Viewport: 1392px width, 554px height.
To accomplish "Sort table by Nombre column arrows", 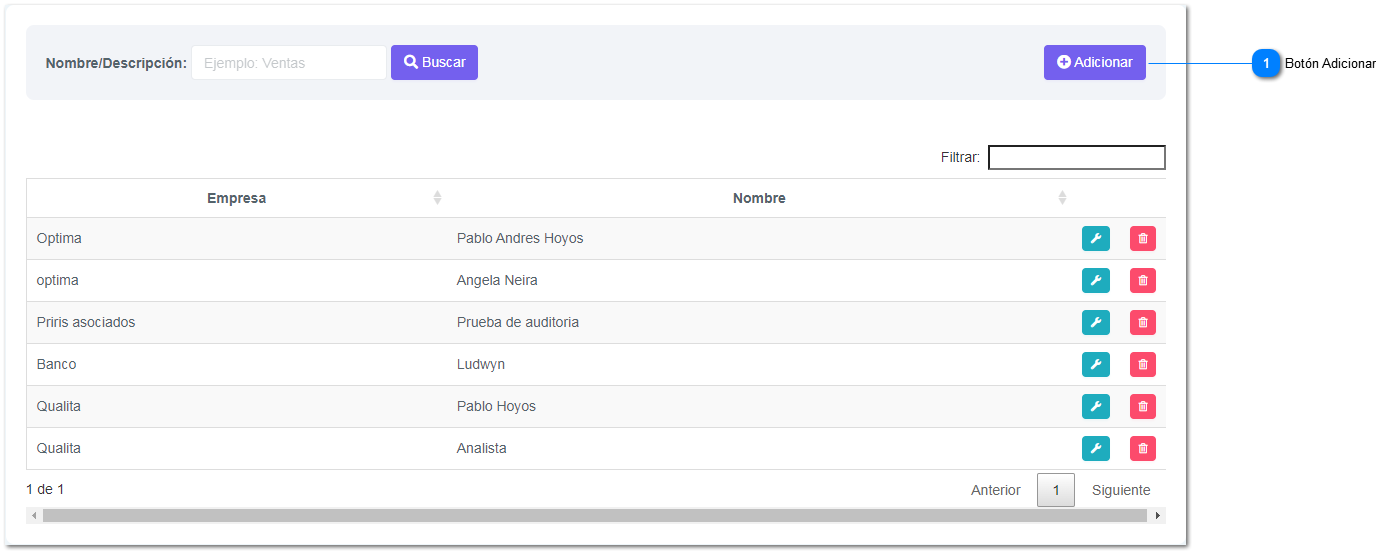I will (1062, 198).
